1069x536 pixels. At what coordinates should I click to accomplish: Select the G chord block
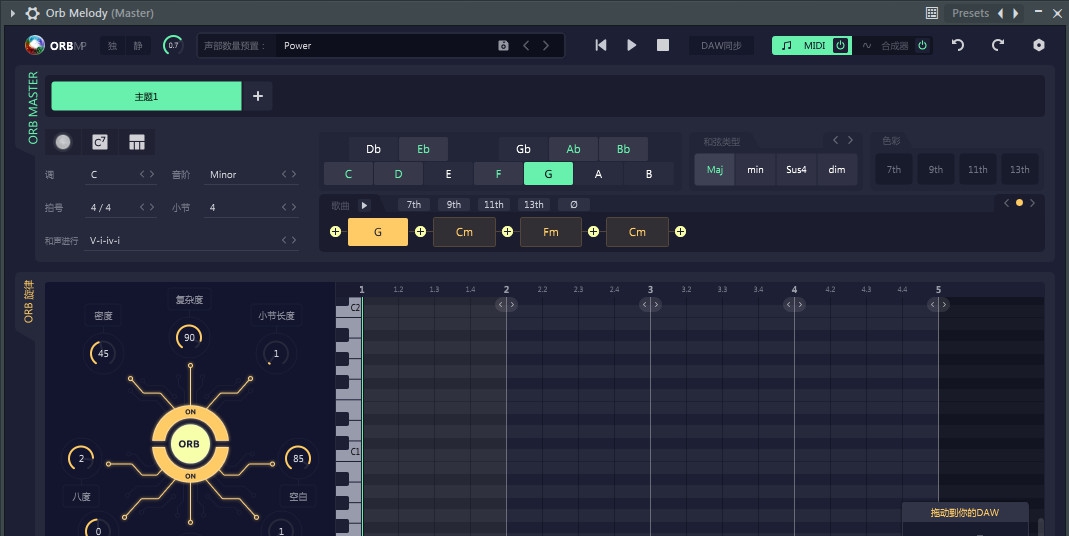coord(378,232)
